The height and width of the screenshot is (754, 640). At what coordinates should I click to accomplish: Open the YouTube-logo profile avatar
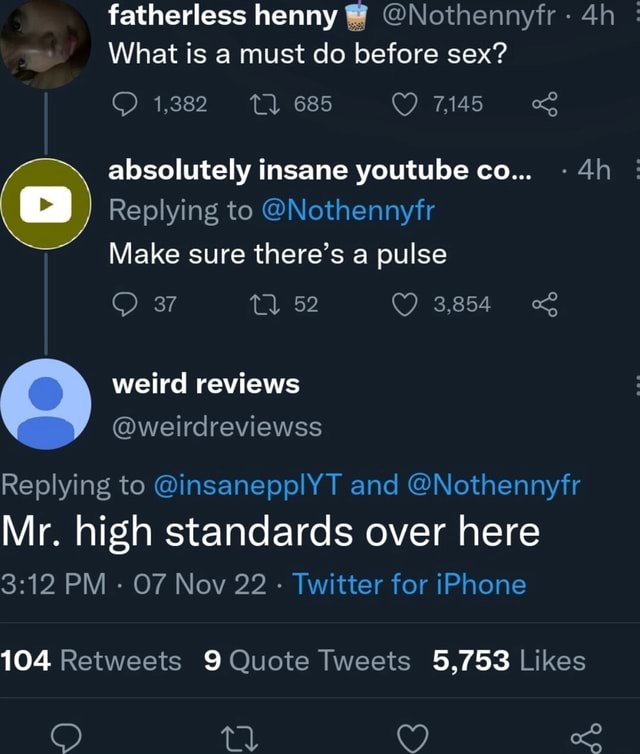pos(45,203)
